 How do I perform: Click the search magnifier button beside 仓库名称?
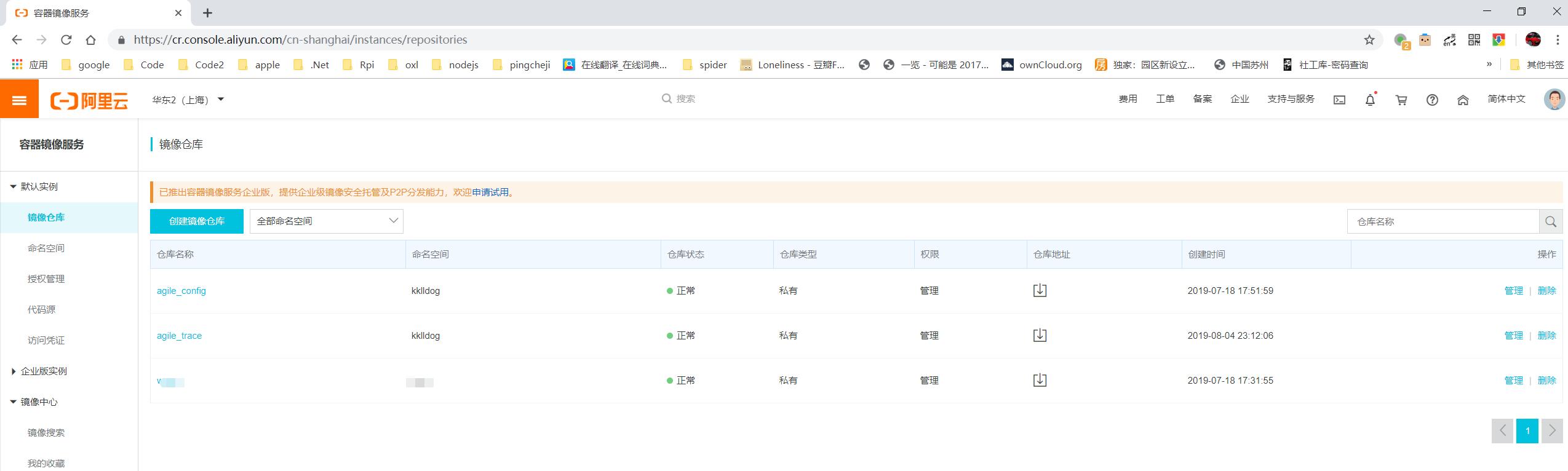[x=1550, y=222]
